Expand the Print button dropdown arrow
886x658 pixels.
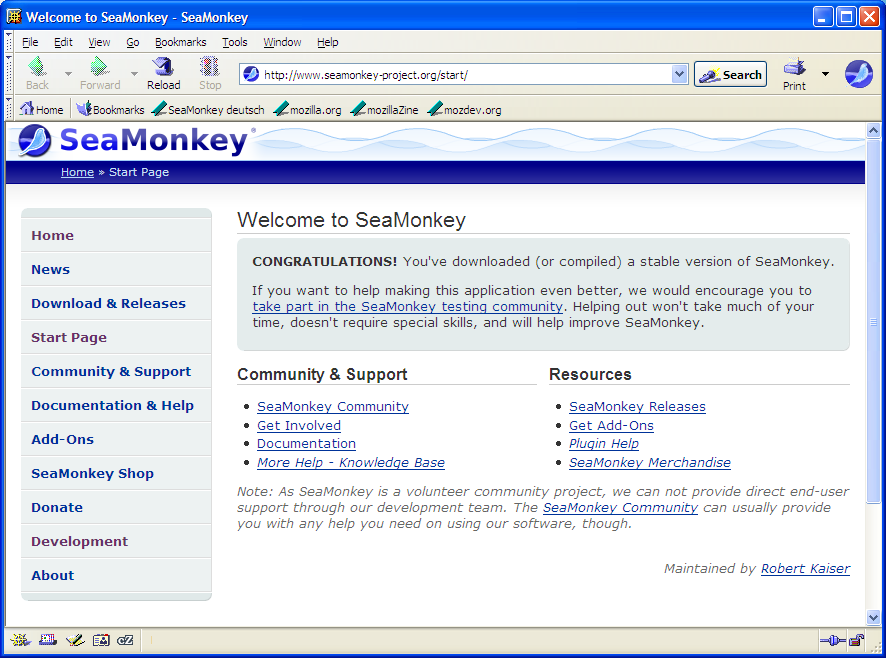click(825, 74)
